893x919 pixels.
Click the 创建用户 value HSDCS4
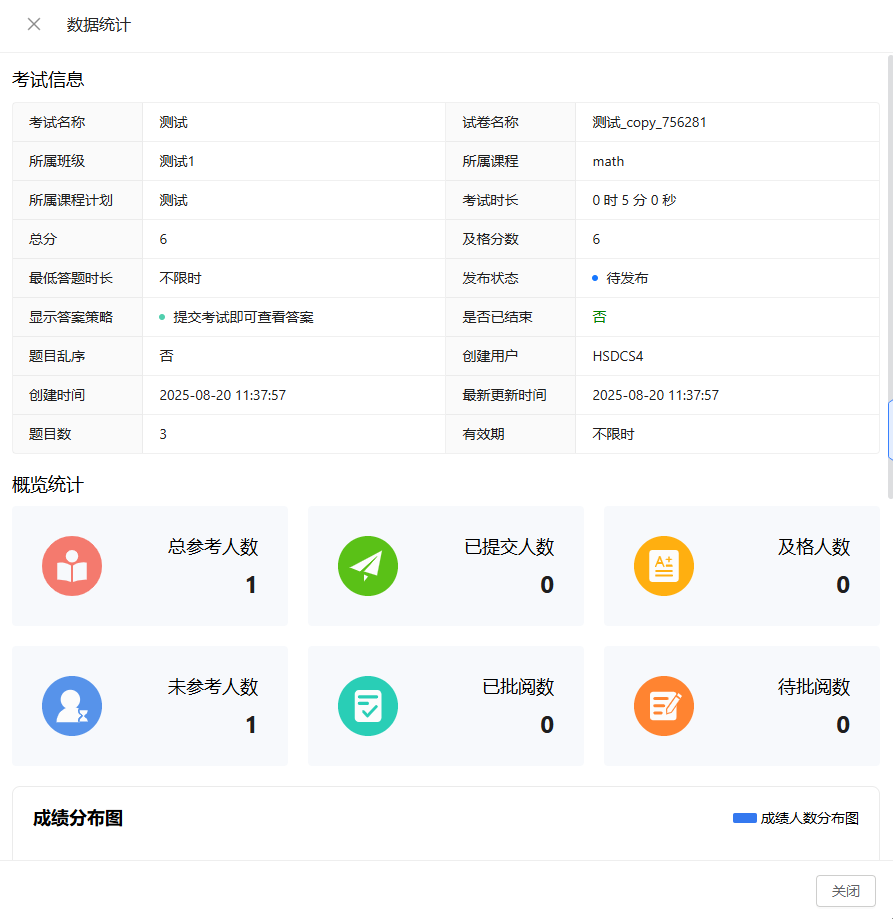617,356
